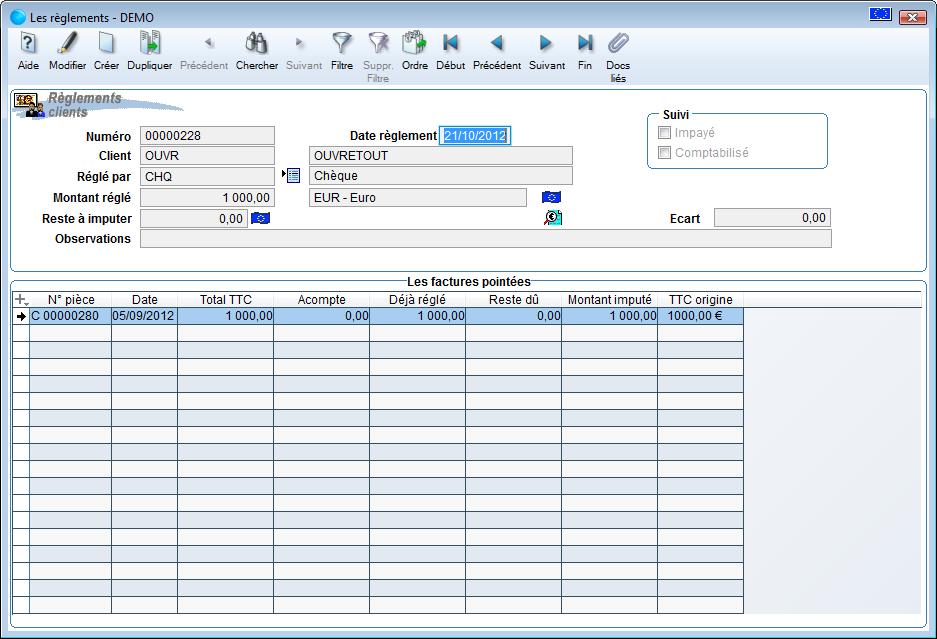Click the plus icon in grid header
Screen dimensions: 937x639
21,299
